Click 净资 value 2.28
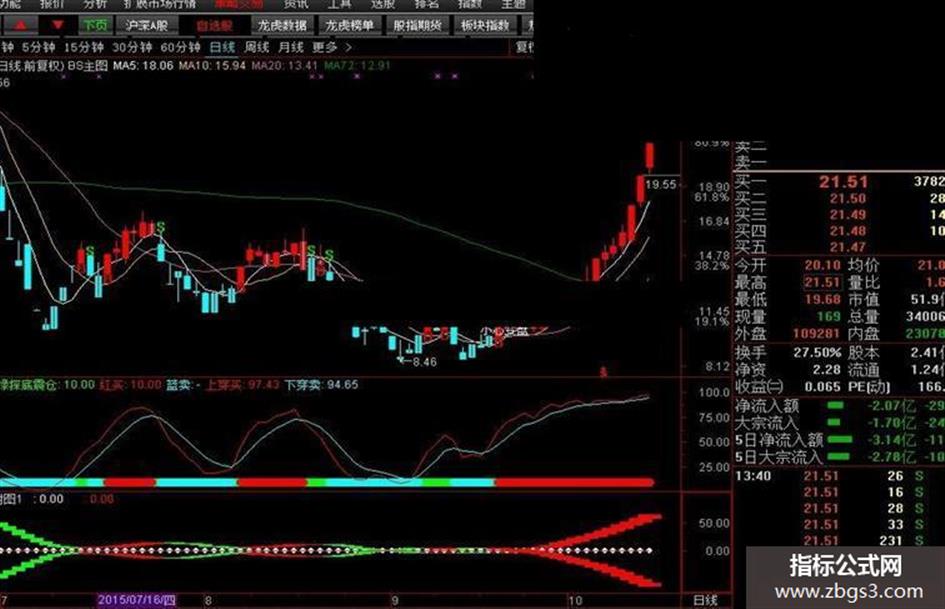The height and width of the screenshot is (609, 945). (826, 369)
